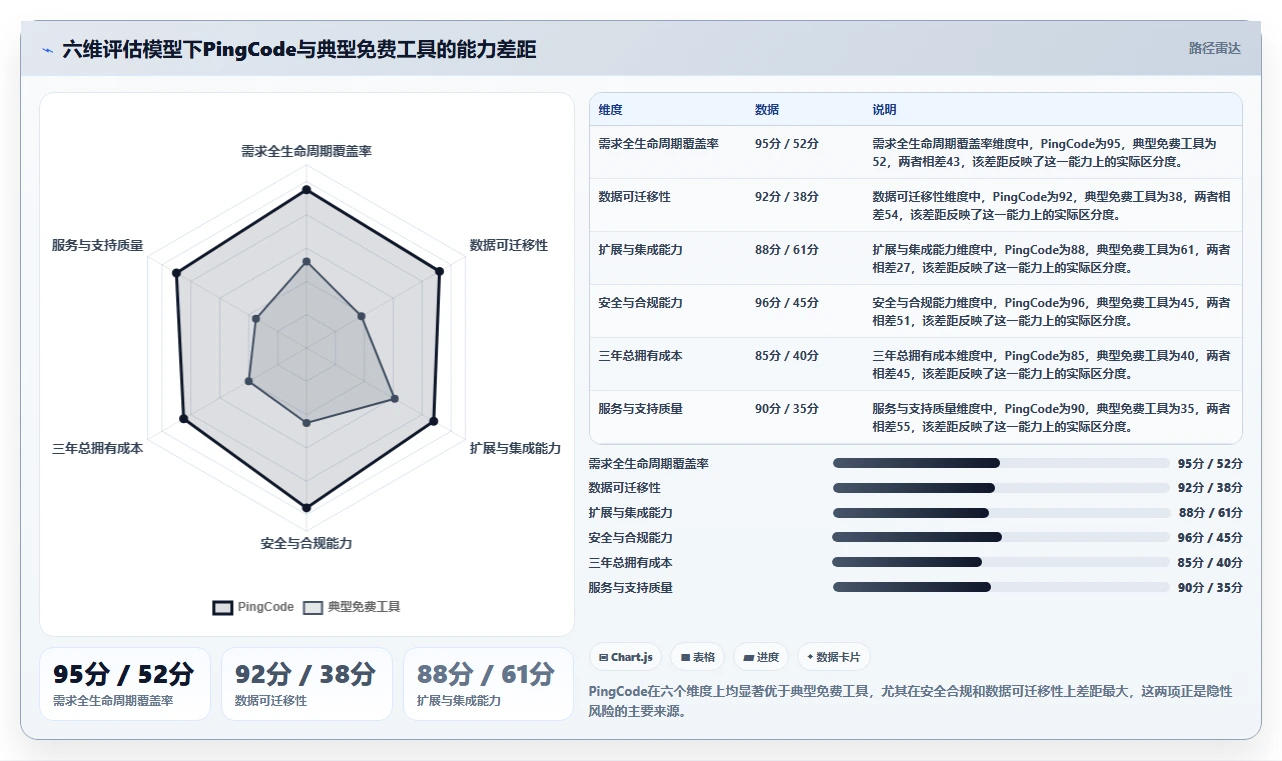Click the 服务与支持质量 radar axis label
Screen dimensions: 1282x761
click(98, 245)
